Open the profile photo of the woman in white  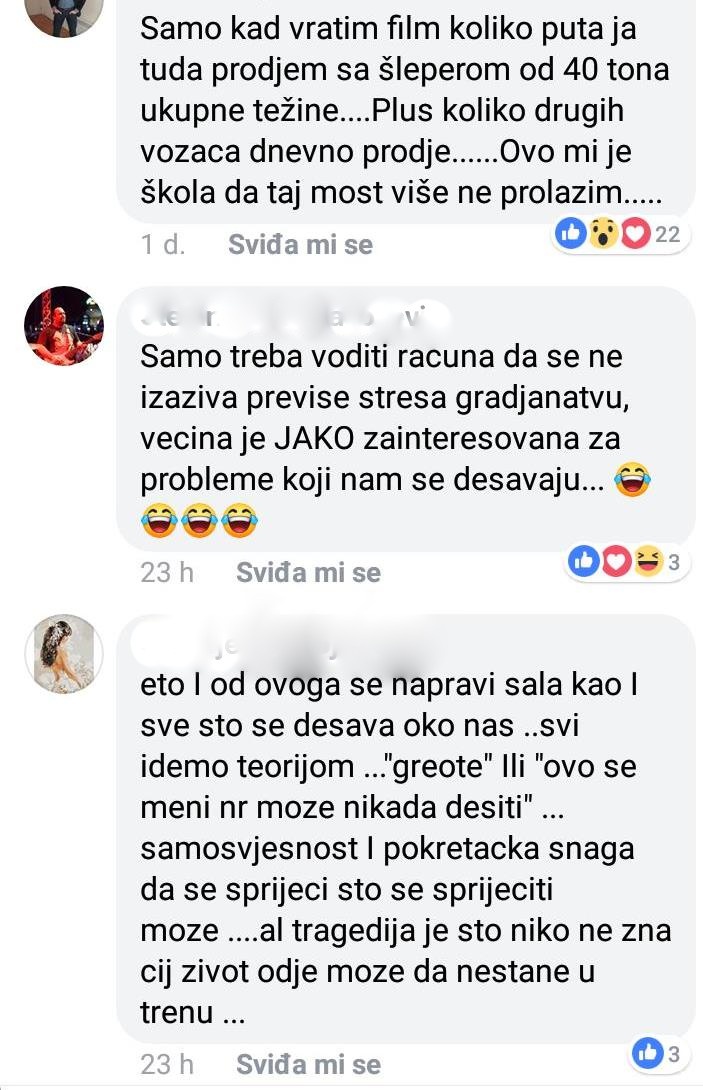64,654
